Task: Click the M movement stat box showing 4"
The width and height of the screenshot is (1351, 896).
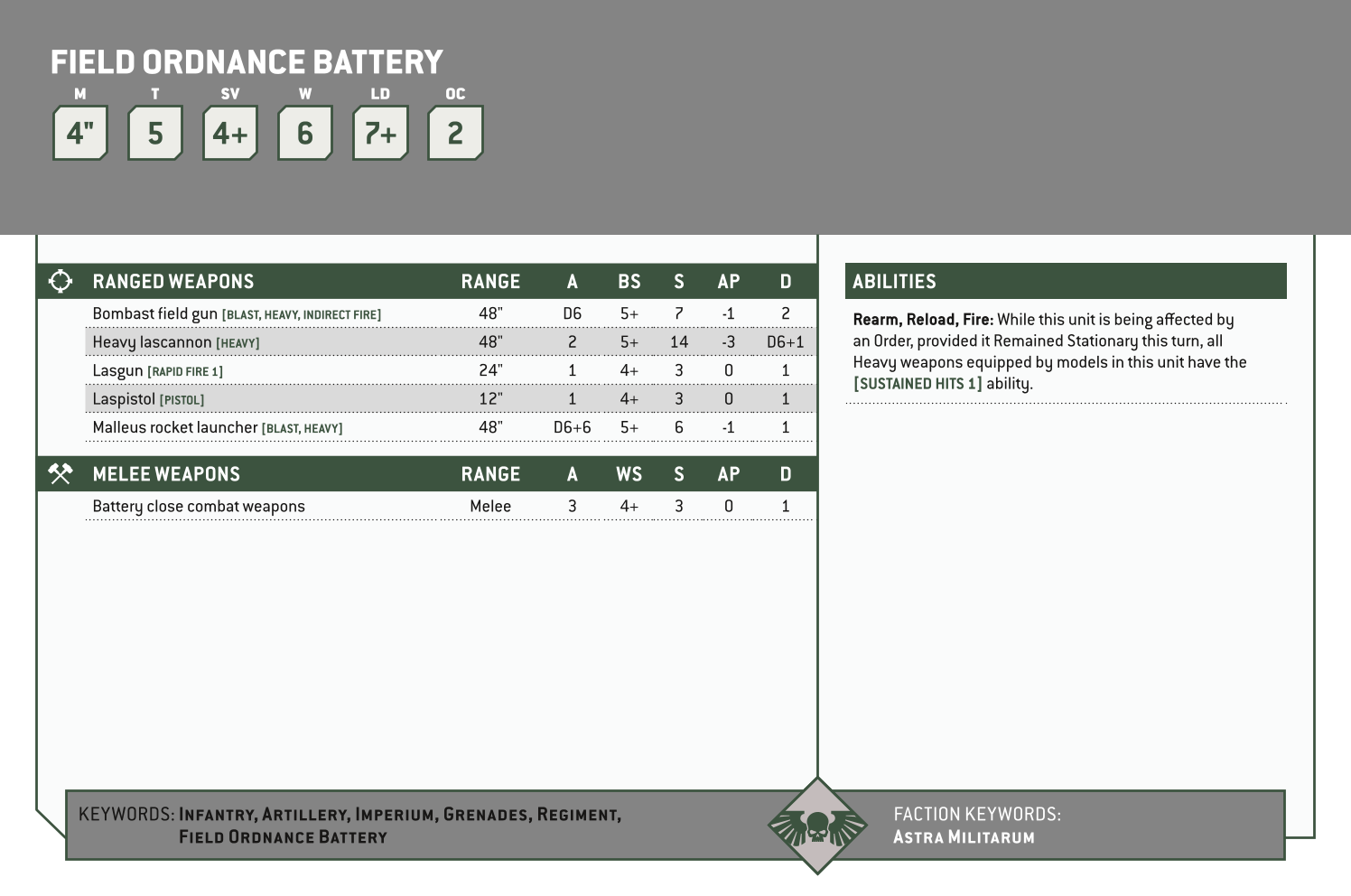Action: pos(79,132)
